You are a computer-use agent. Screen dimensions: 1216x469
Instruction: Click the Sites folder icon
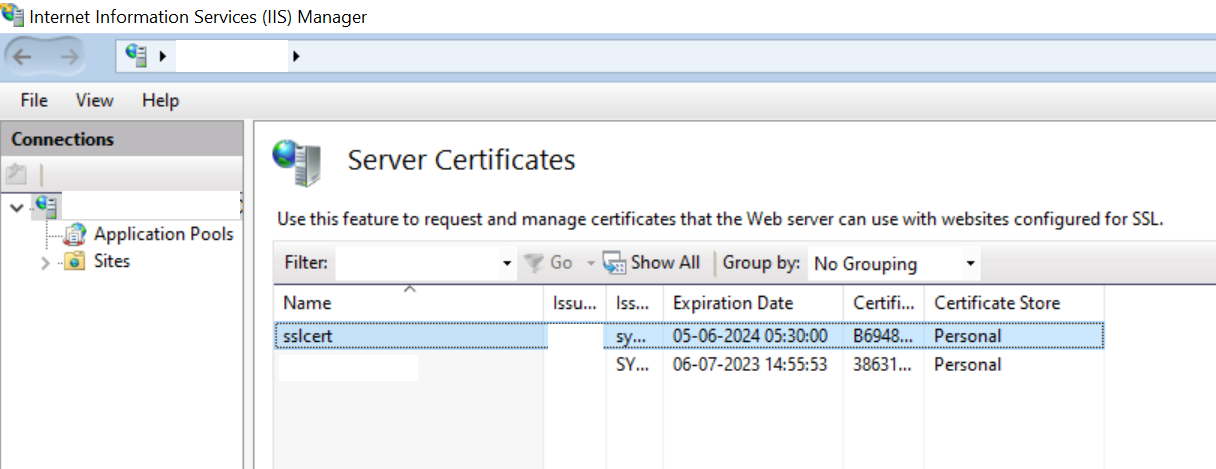pos(74,262)
